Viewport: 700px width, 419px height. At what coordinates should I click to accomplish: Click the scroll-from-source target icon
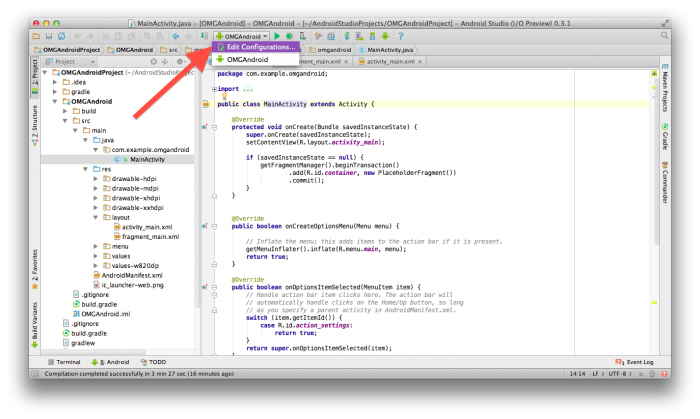(154, 62)
